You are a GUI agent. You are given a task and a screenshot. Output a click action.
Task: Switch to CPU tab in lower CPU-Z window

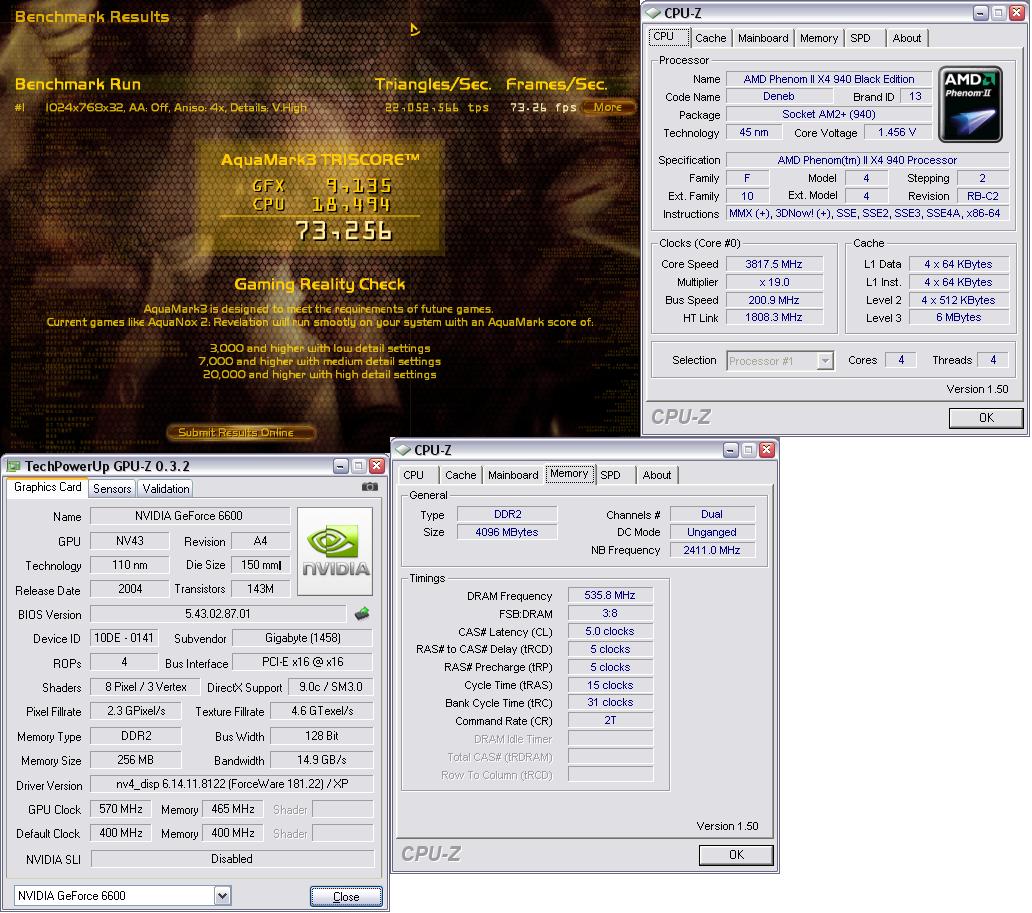pos(413,475)
